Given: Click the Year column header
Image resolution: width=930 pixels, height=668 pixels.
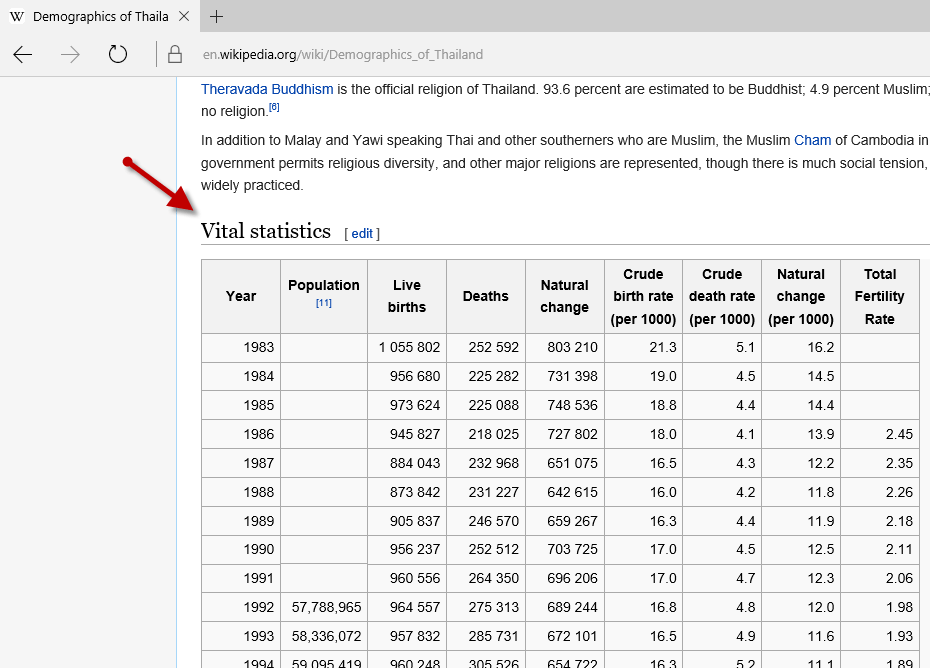Looking at the screenshot, I should [x=241, y=297].
